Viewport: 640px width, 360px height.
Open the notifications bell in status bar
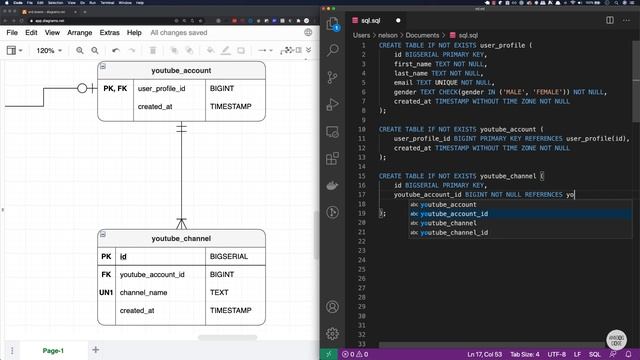click(x=629, y=354)
